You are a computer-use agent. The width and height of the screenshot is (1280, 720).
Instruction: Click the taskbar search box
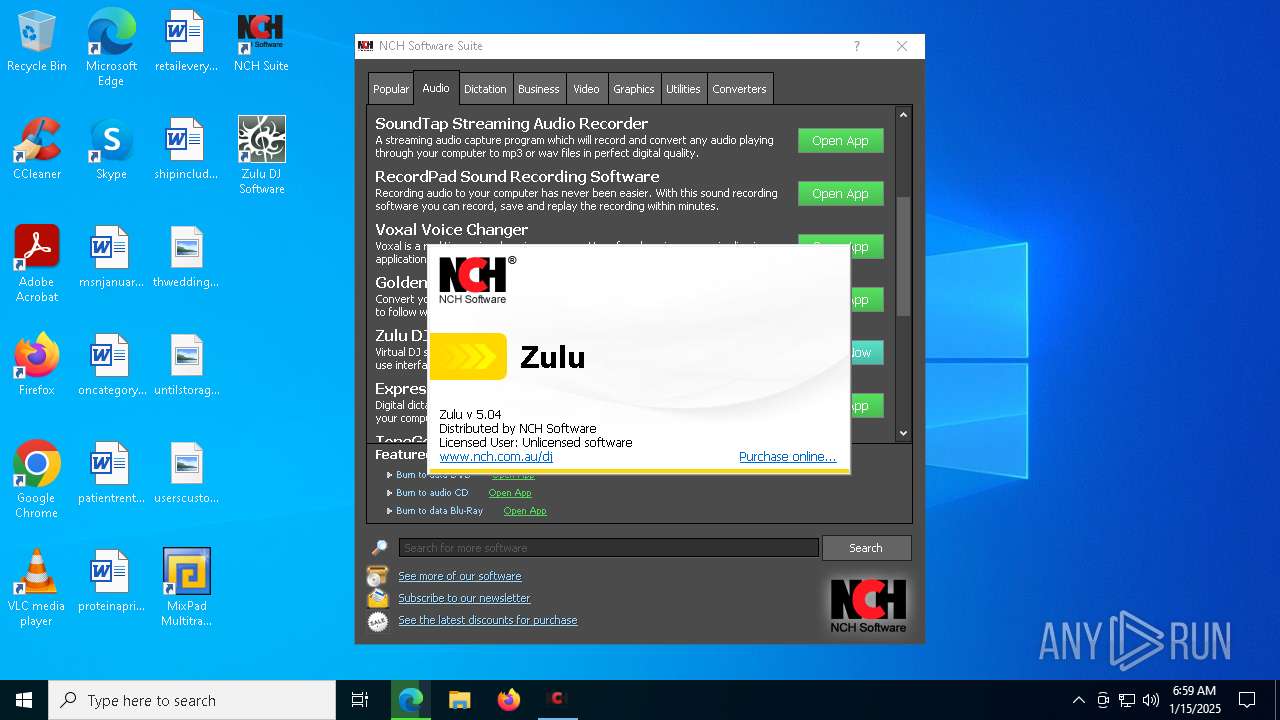coord(192,700)
